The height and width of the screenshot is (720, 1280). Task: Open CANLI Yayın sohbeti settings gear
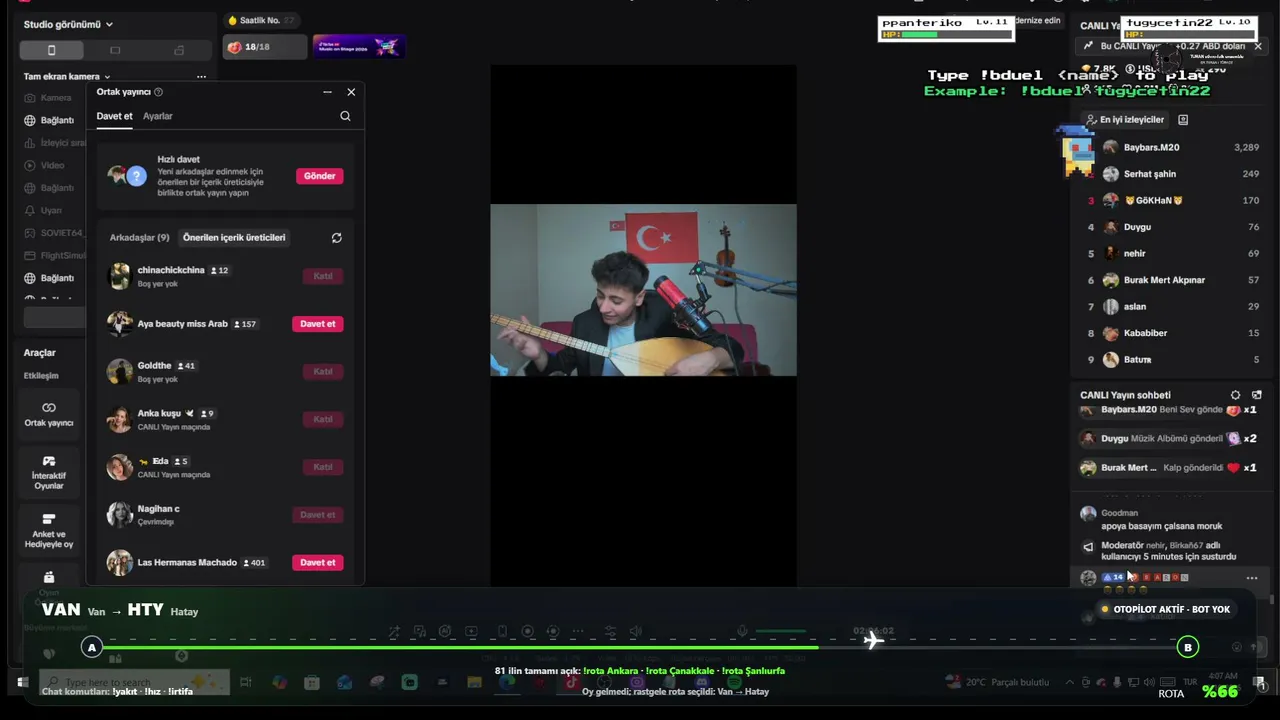(1235, 395)
